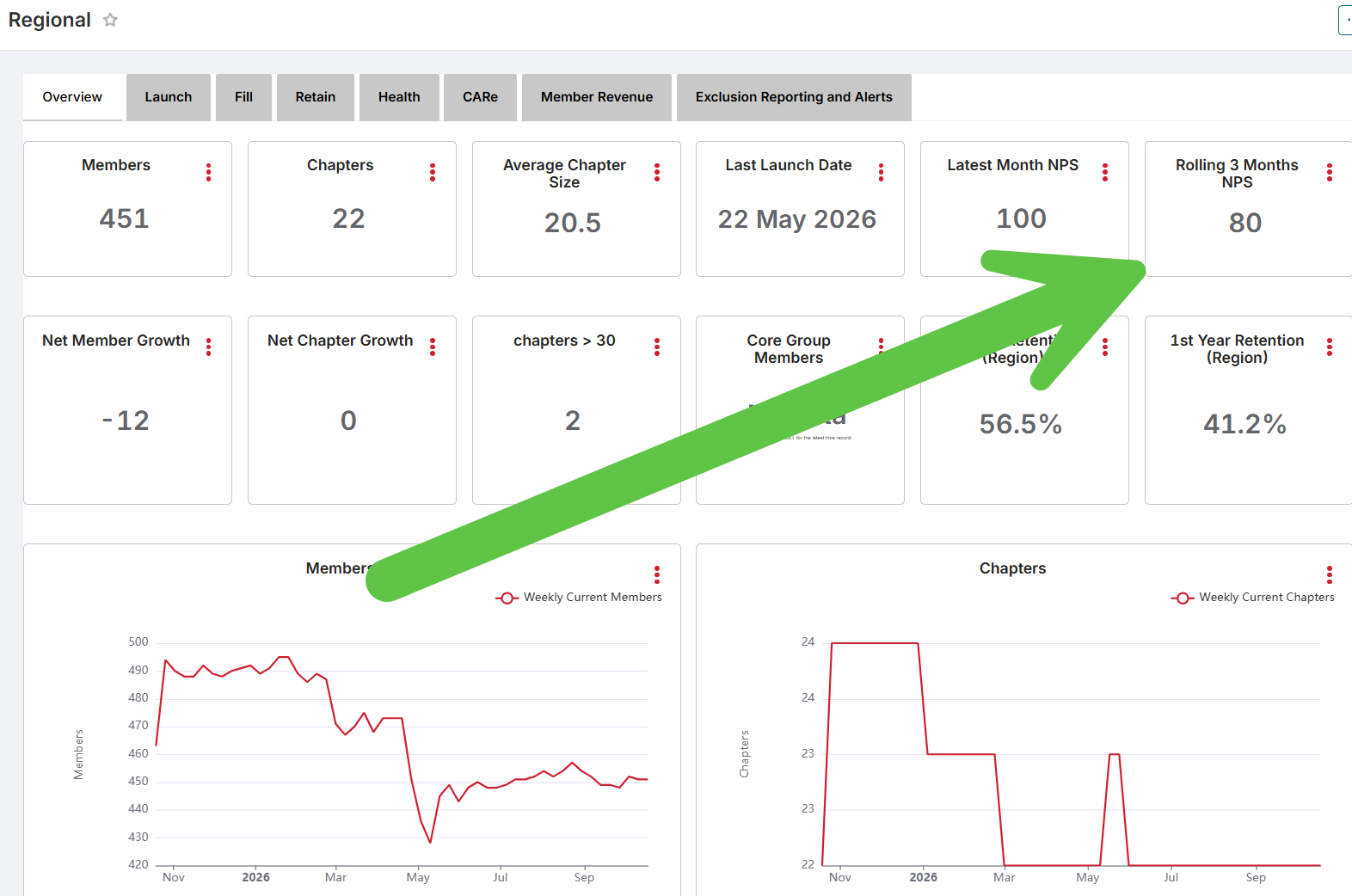Open the Latest Month NPS card menu
Viewport: 1352px width, 896px height.
[1105, 172]
